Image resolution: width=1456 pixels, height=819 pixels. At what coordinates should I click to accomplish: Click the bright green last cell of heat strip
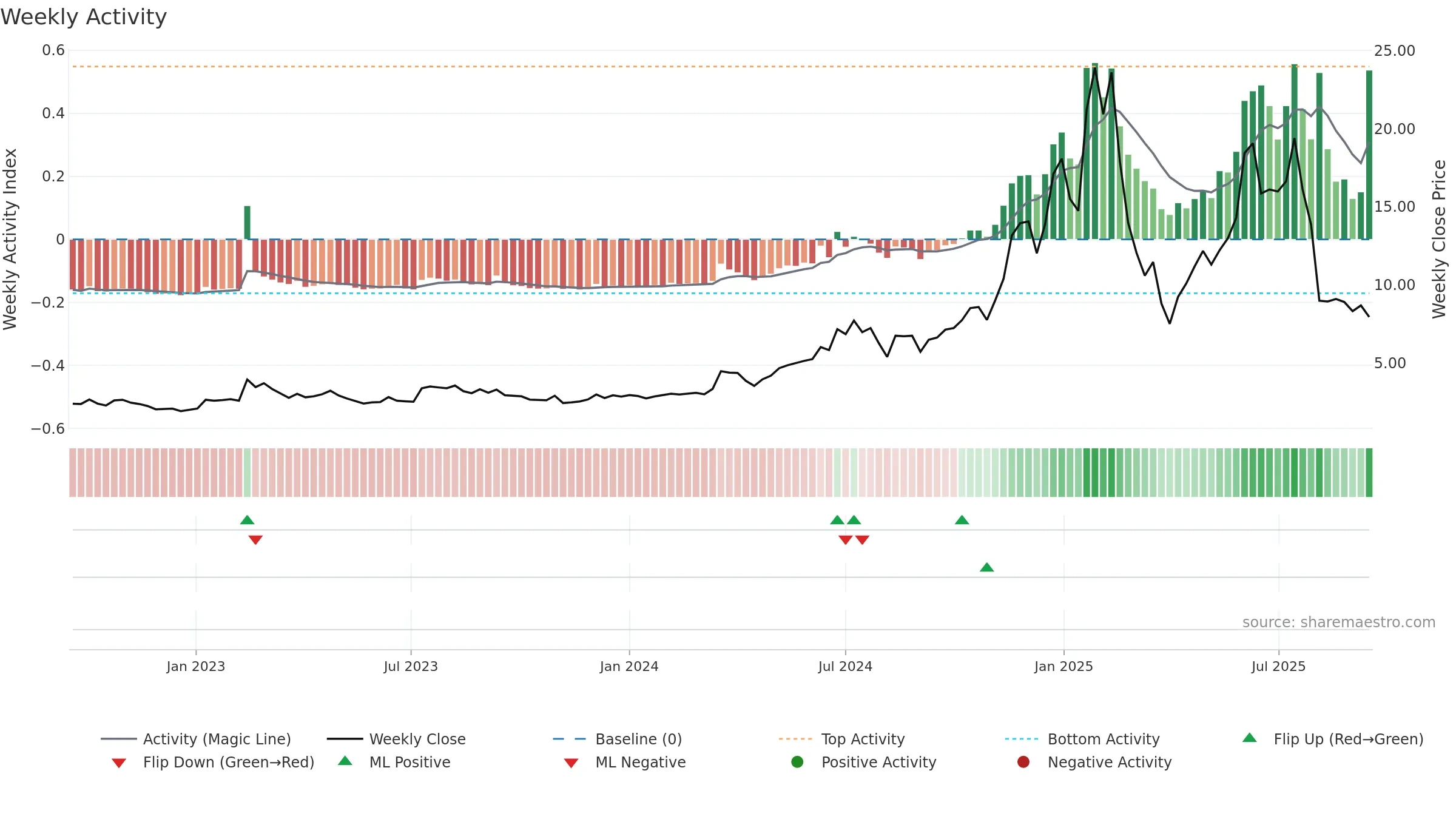tap(1369, 473)
